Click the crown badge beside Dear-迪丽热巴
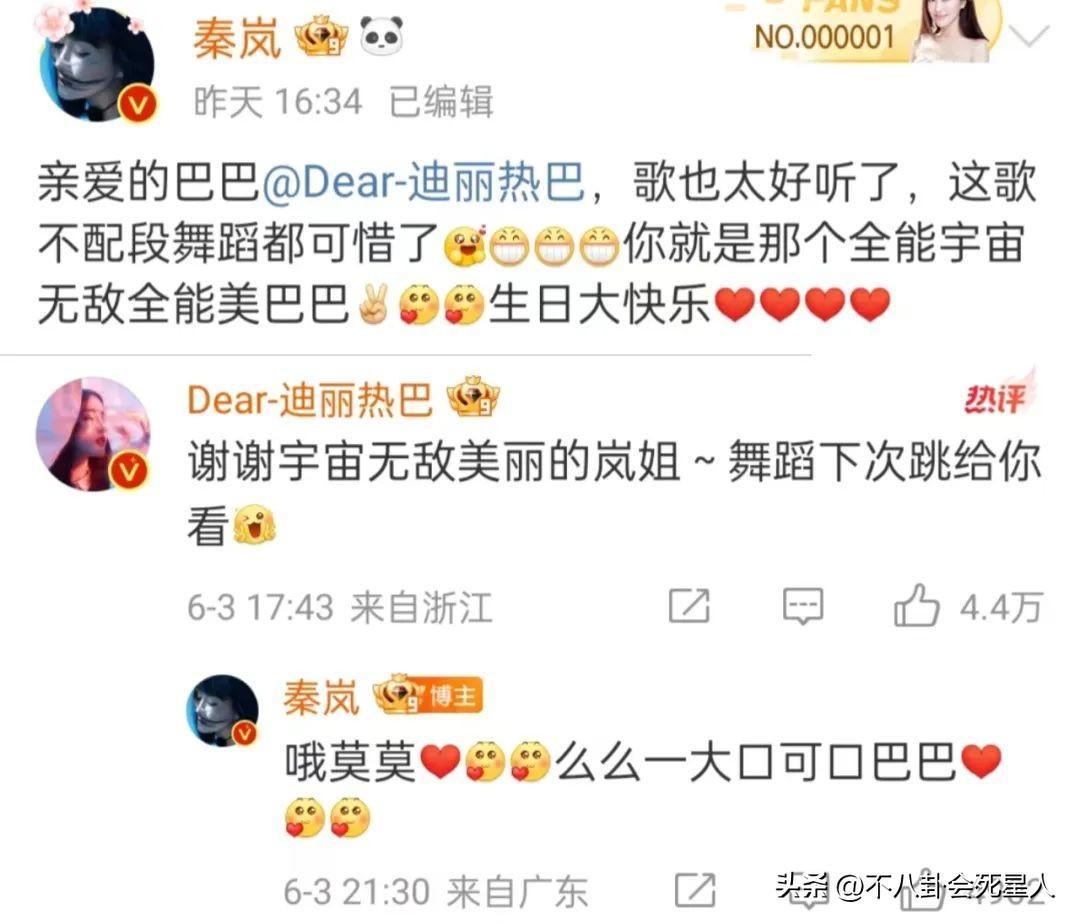This screenshot has height=924, width=1080. (x=472, y=397)
